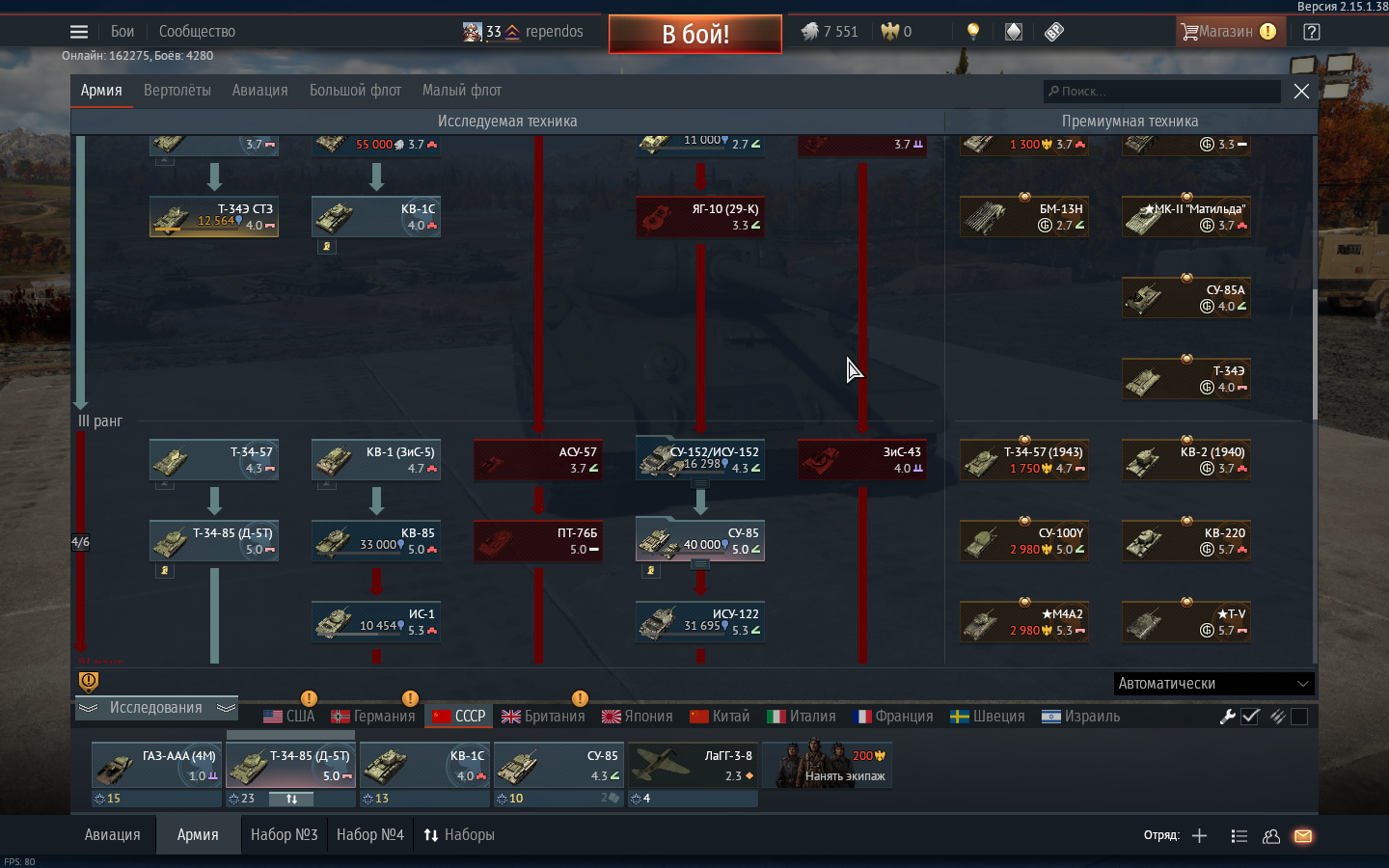Open the Бои menu
This screenshot has width=1389, height=868.
123,32
